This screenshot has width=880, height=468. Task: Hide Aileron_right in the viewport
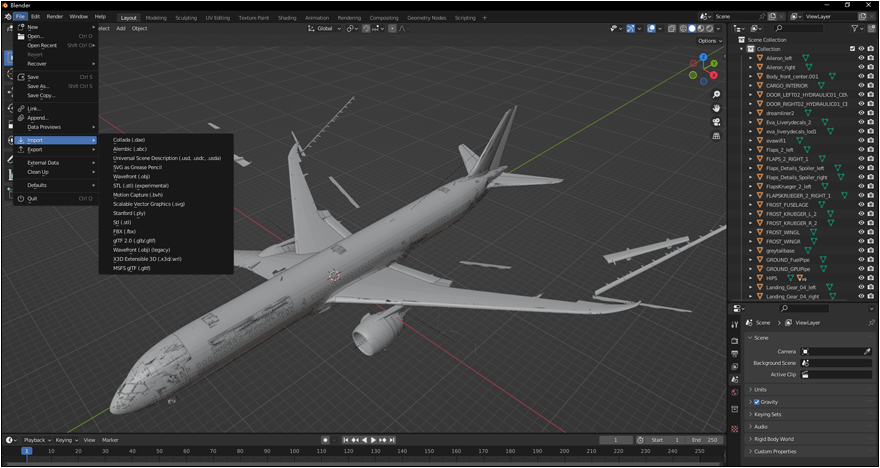861,67
